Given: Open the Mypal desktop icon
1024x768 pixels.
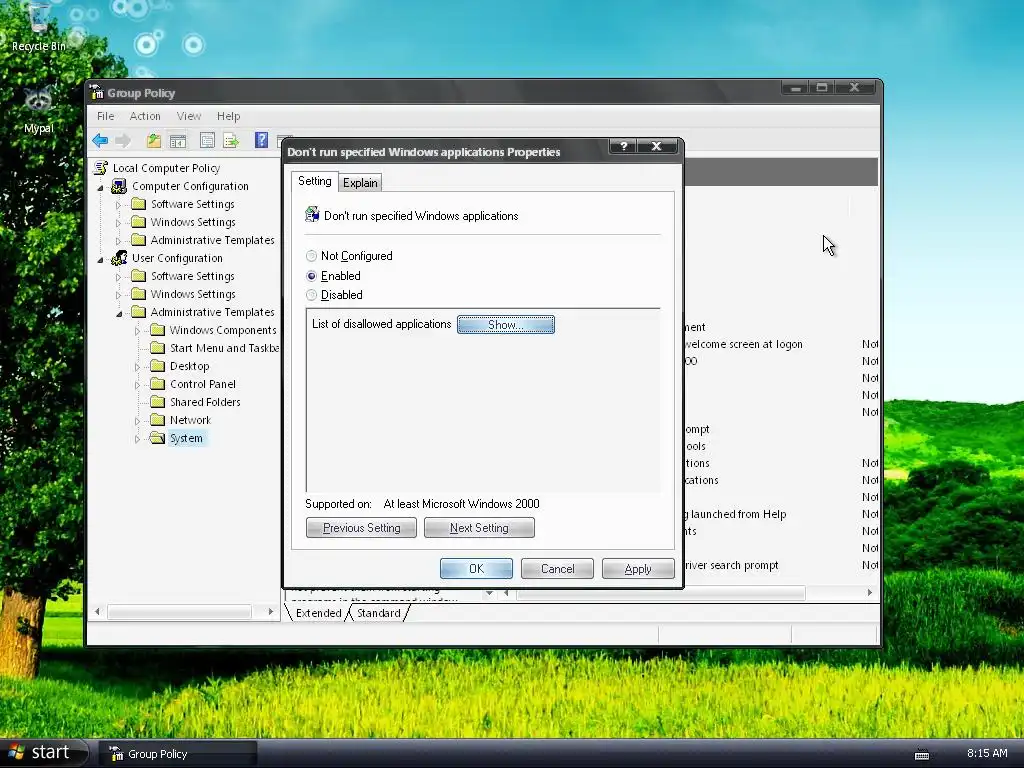Looking at the screenshot, I should (x=39, y=108).
